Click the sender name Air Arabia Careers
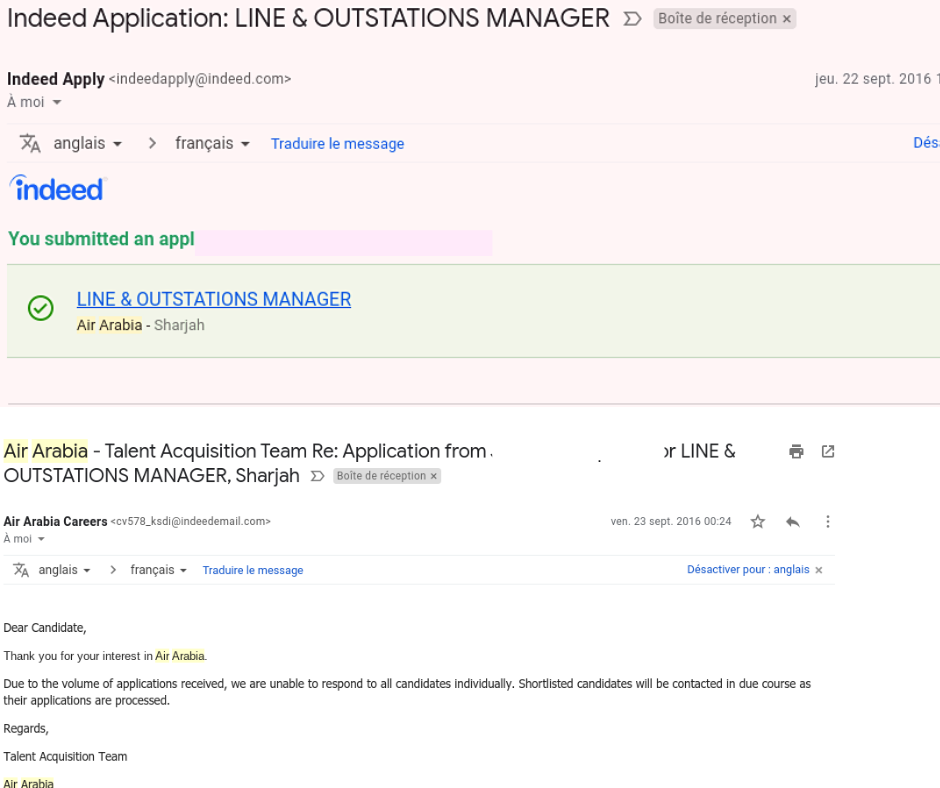This screenshot has height=788, width=940. coord(55,522)
